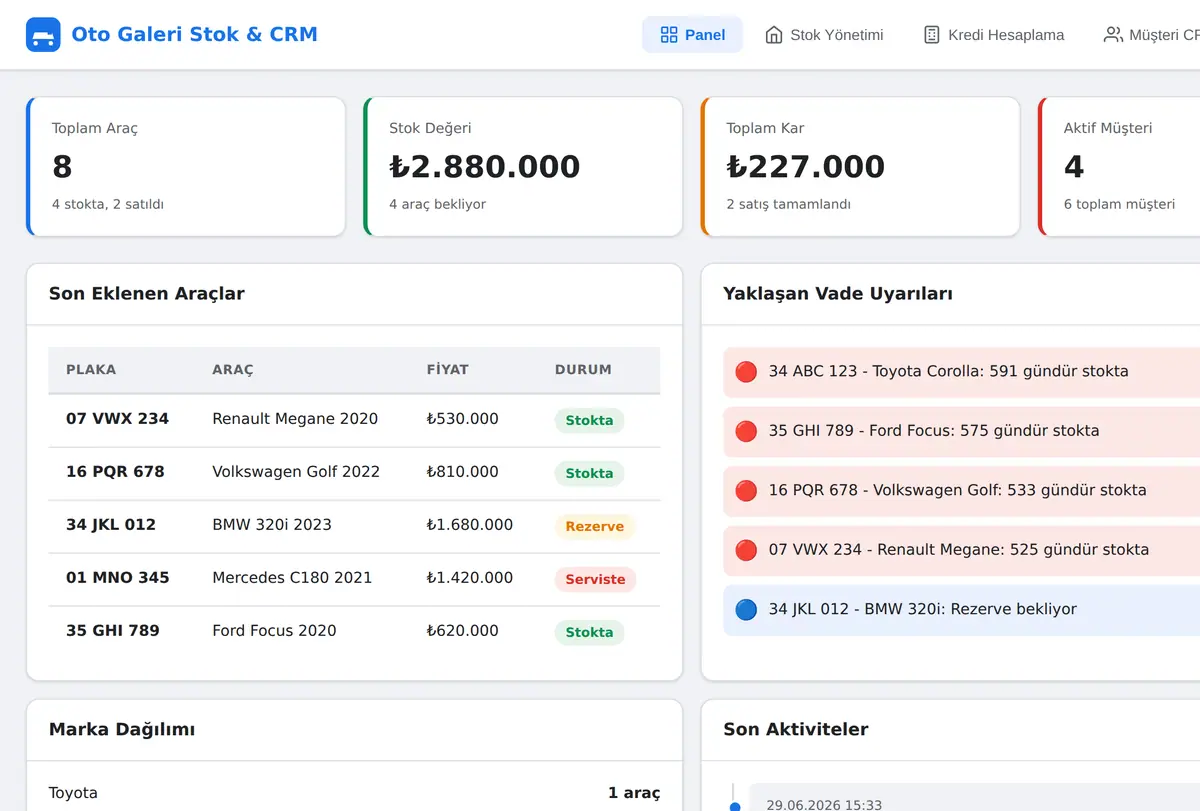Open the Aktif Müşteri summary card
This screenshot has width=1200, height=811.
[1119, 167]
